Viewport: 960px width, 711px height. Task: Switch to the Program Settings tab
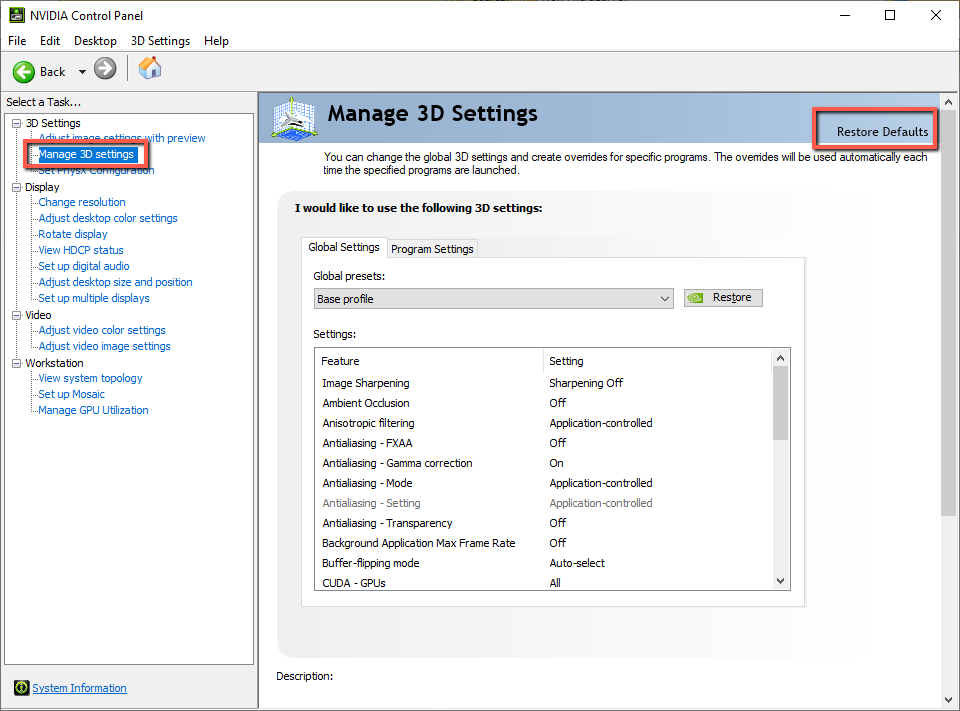point(432,248)
